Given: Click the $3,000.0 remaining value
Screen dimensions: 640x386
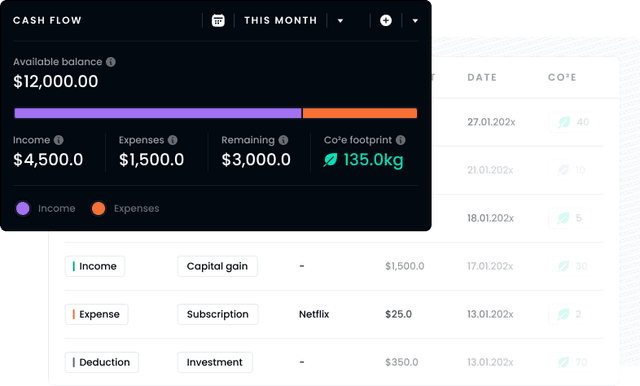Looking at the screenshot, I should pos(256,160).
